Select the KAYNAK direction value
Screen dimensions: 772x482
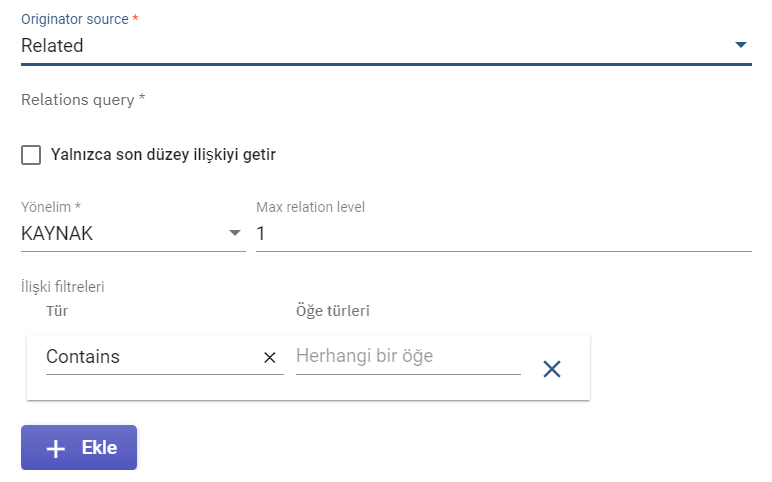57,233
